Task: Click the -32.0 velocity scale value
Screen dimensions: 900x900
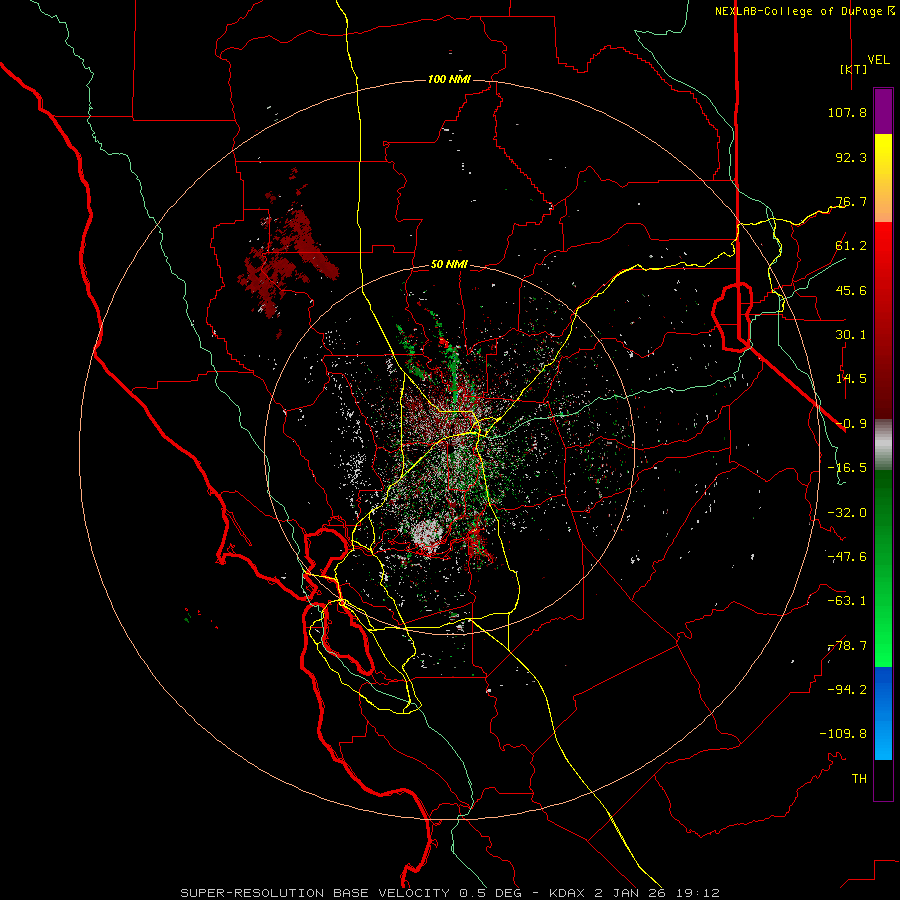Action: (847, 513)
